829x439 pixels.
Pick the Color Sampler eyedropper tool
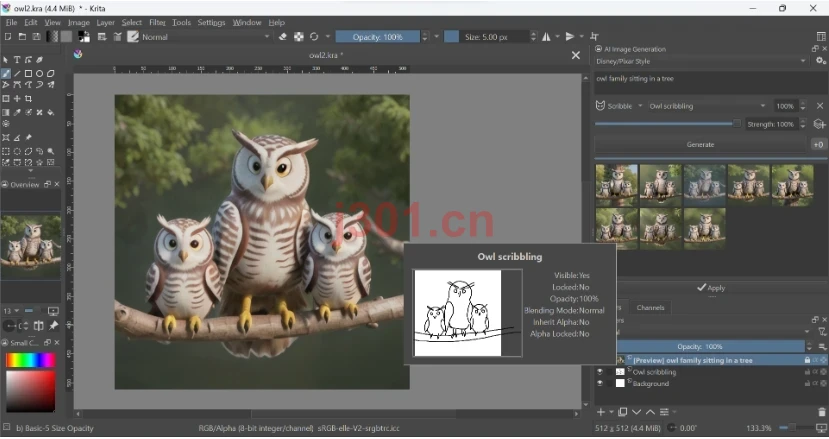click(x=17, y=112)
